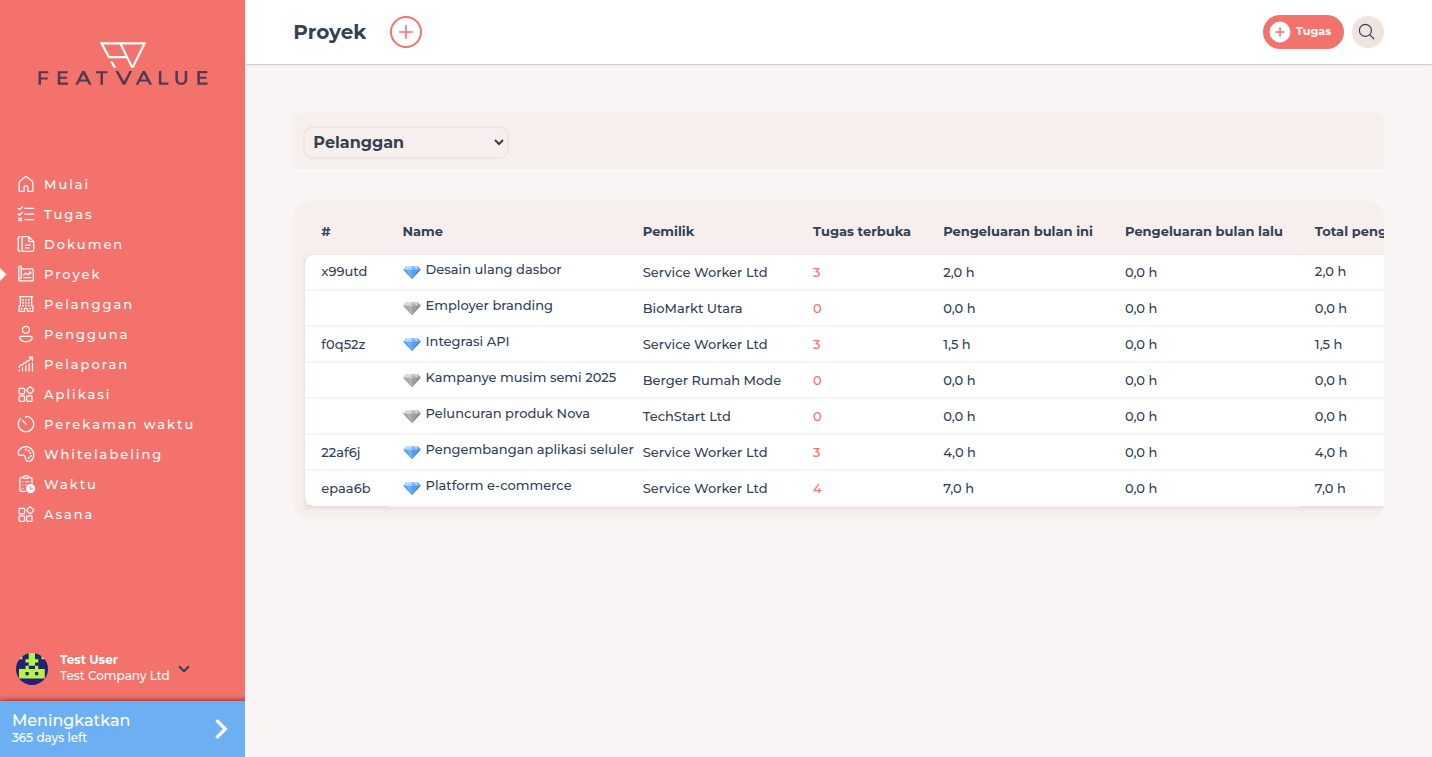Image resolution: width=1432 pixels, height=757 pixels.
Task: Click the Mulai home icon
Action: tap(27, 184)
